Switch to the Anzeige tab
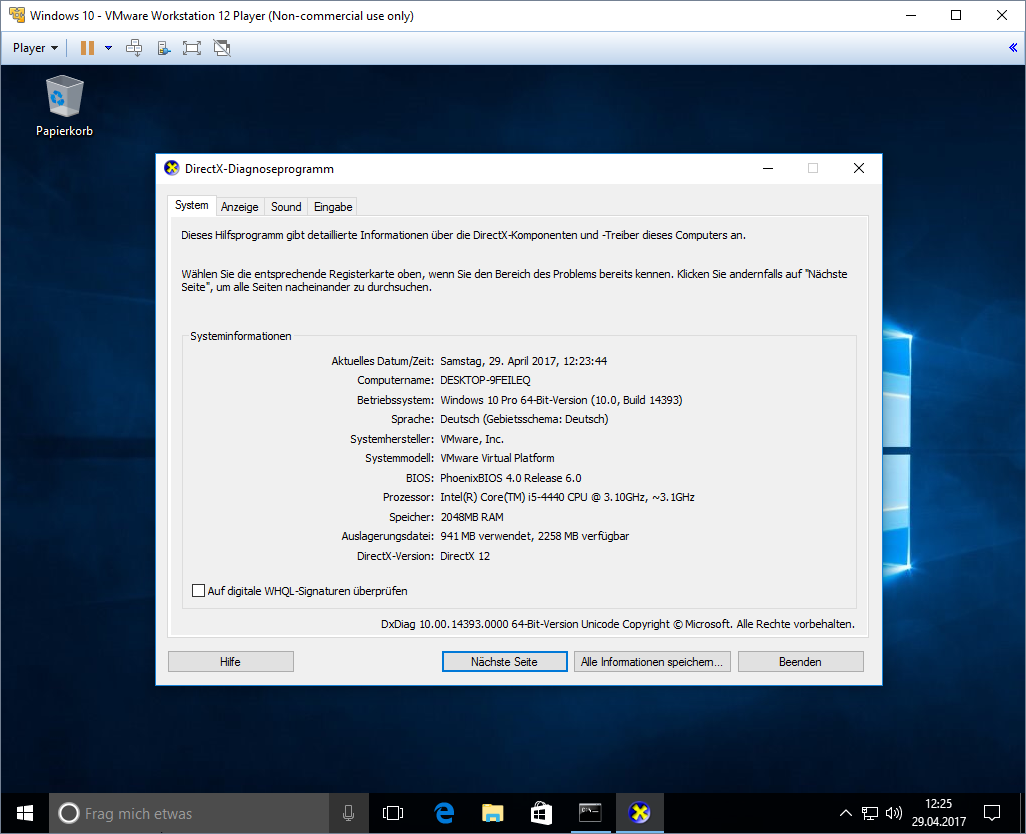This screenshot has width=1026, height=834. [x=240, y=207]
